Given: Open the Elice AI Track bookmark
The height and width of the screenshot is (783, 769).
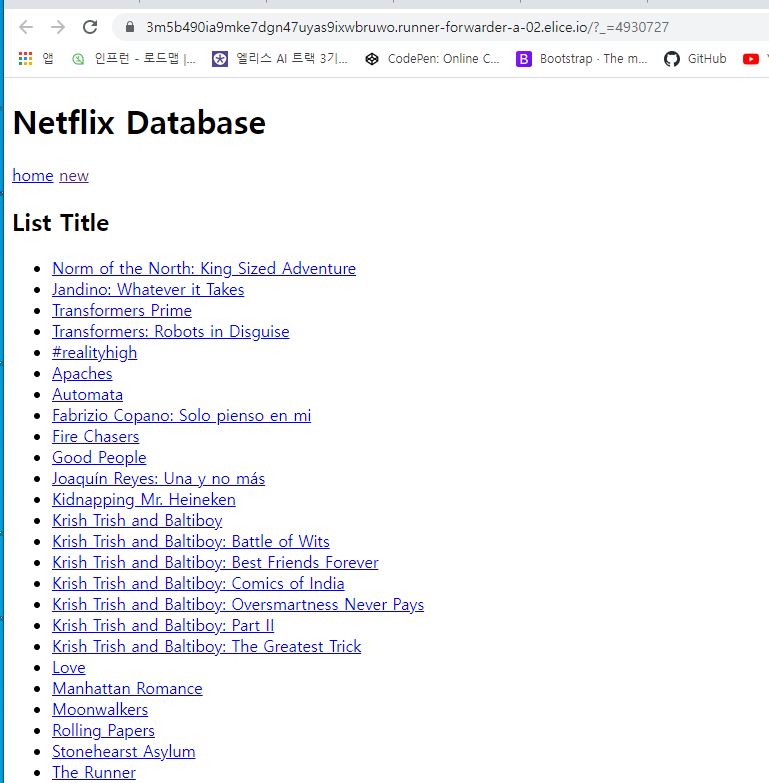Looking at the screenshot, I should [280, 59].
